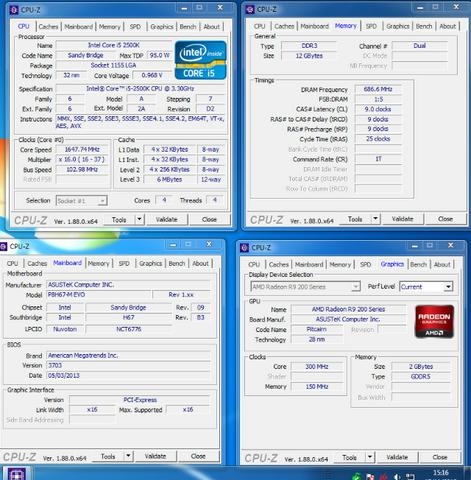This screenshot has height=480, width=471.
Task: Click the Action Center flag tray icon
Action: (x=370, y=477)
